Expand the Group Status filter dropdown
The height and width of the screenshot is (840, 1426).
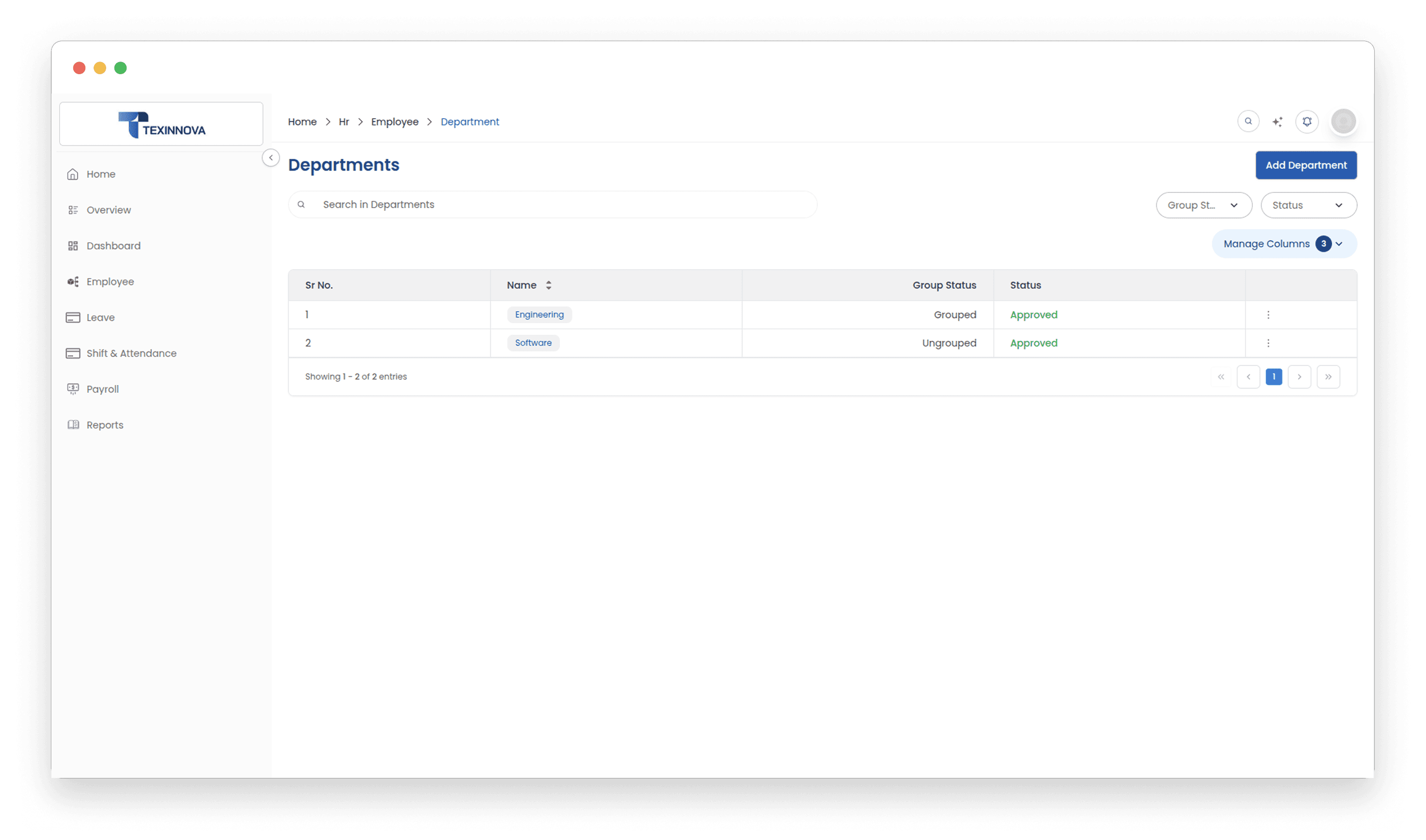point(1203,205)
